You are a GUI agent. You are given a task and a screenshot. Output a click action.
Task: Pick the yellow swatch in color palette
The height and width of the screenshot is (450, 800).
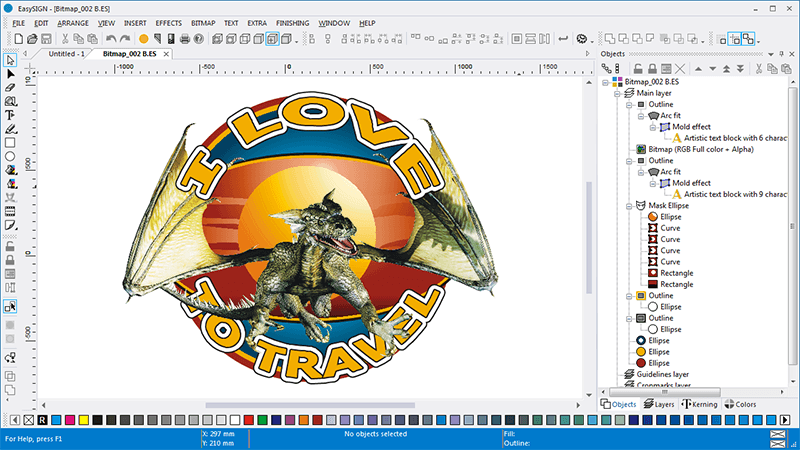click(83, 419)
